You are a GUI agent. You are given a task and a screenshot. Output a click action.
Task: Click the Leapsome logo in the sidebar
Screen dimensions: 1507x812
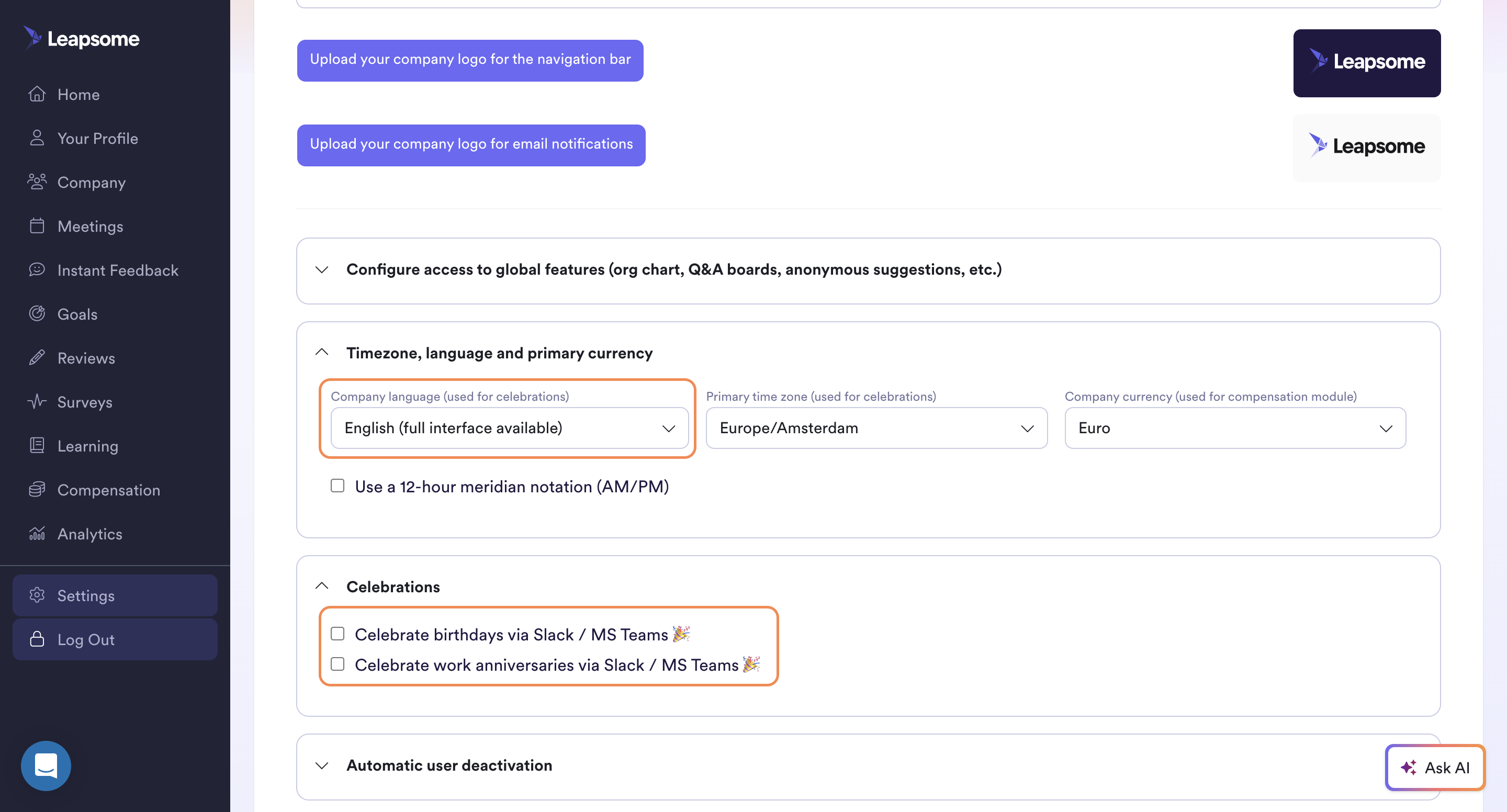81,39
